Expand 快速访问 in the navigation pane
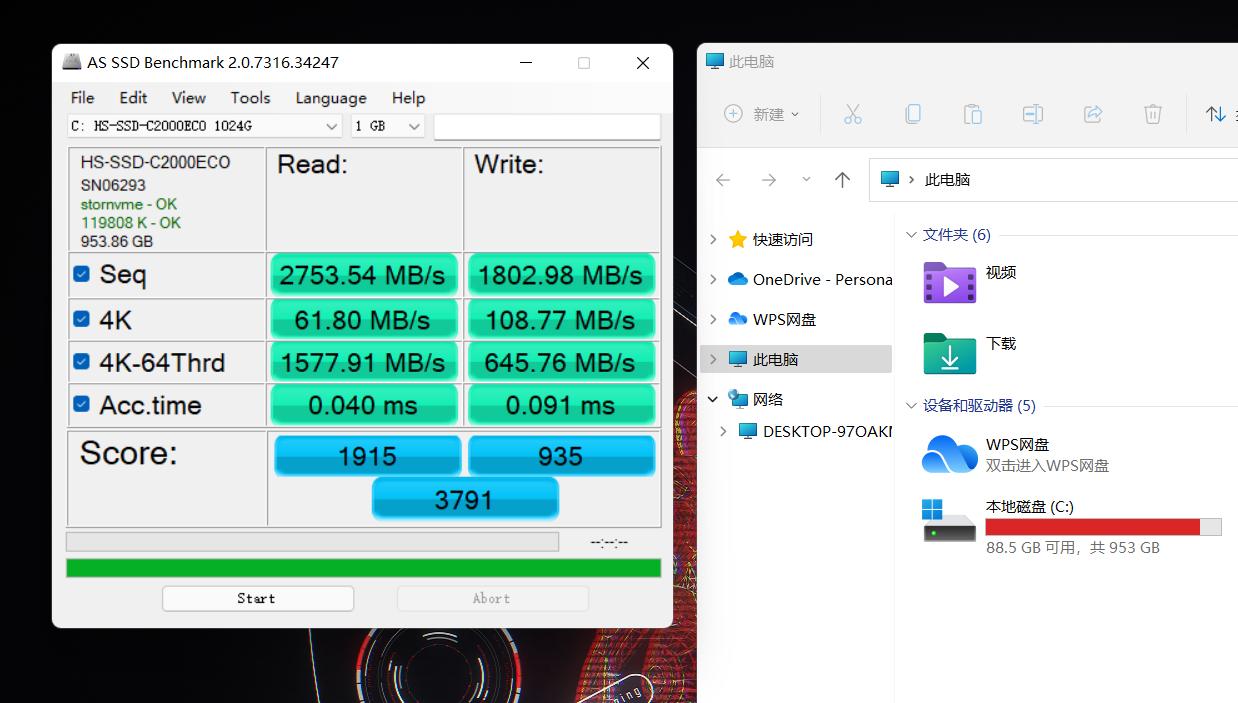1238x703 pixels. (x=713, y=240)
